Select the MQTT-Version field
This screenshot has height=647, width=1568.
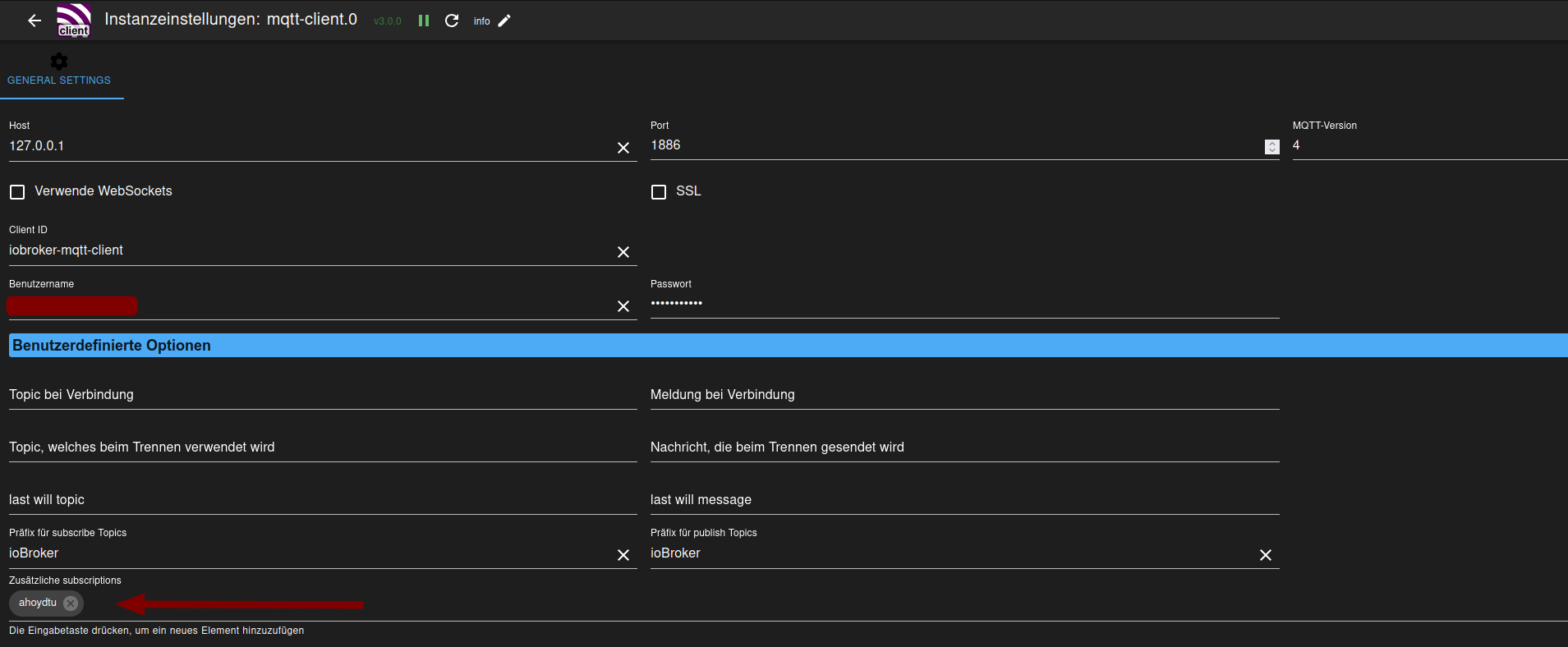pos(1428,145)
